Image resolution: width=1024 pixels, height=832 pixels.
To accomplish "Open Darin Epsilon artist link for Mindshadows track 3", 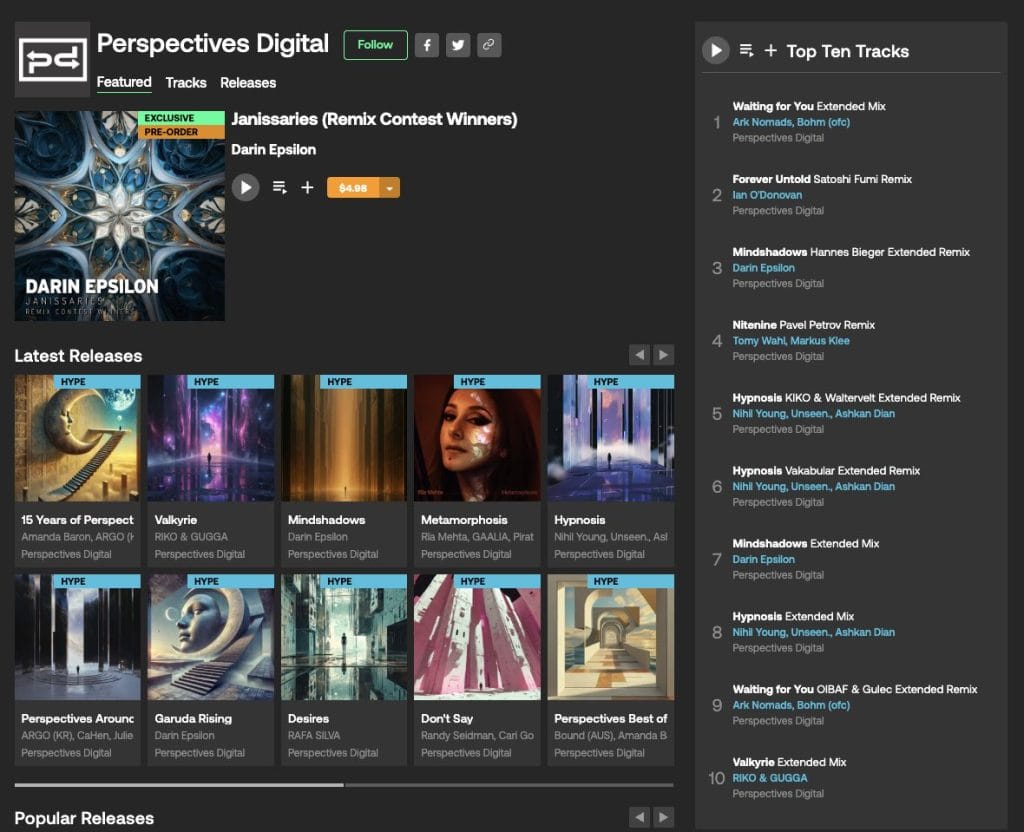I will coord(763,268).
